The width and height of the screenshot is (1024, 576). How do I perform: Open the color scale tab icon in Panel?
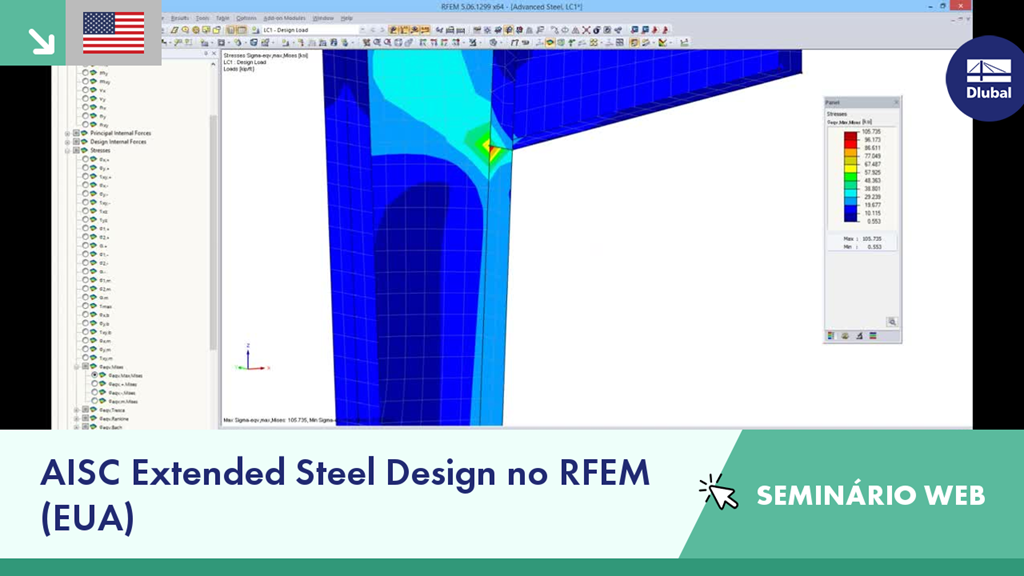coord(831,336)
